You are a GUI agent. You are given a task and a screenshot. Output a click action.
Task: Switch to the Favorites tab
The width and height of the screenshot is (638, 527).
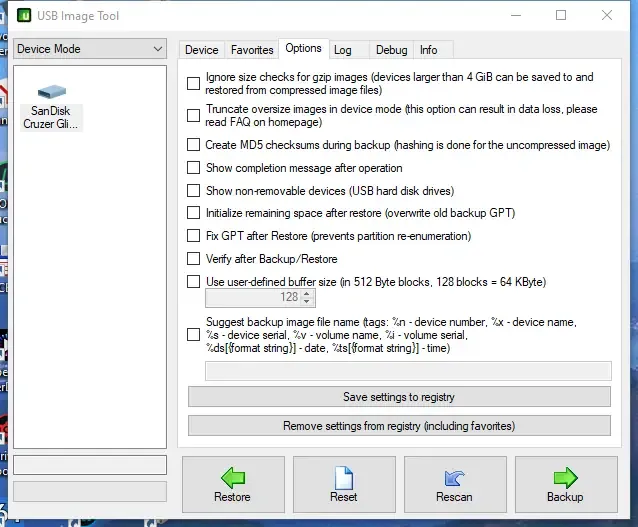[252, 50]
